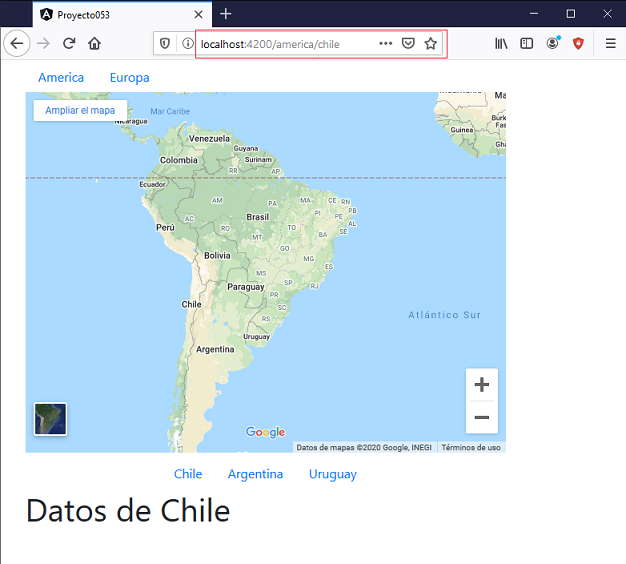This screenshot has height=564, width=626.
Task: Save page to Pocket
Action: click(408, 43)
